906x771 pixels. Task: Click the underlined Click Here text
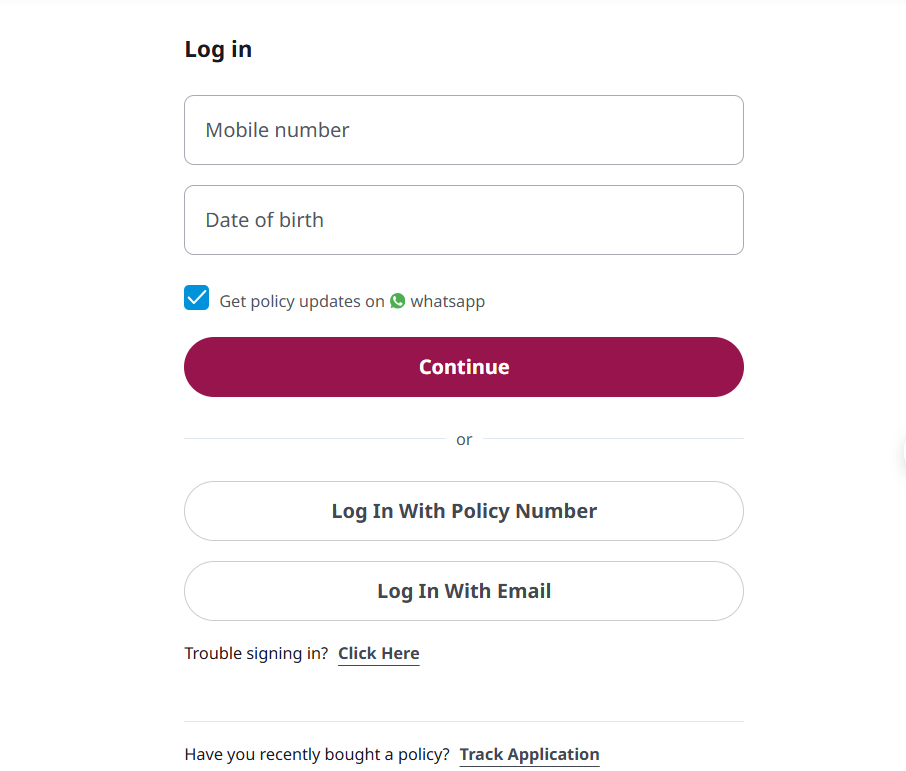coord(378,653)
